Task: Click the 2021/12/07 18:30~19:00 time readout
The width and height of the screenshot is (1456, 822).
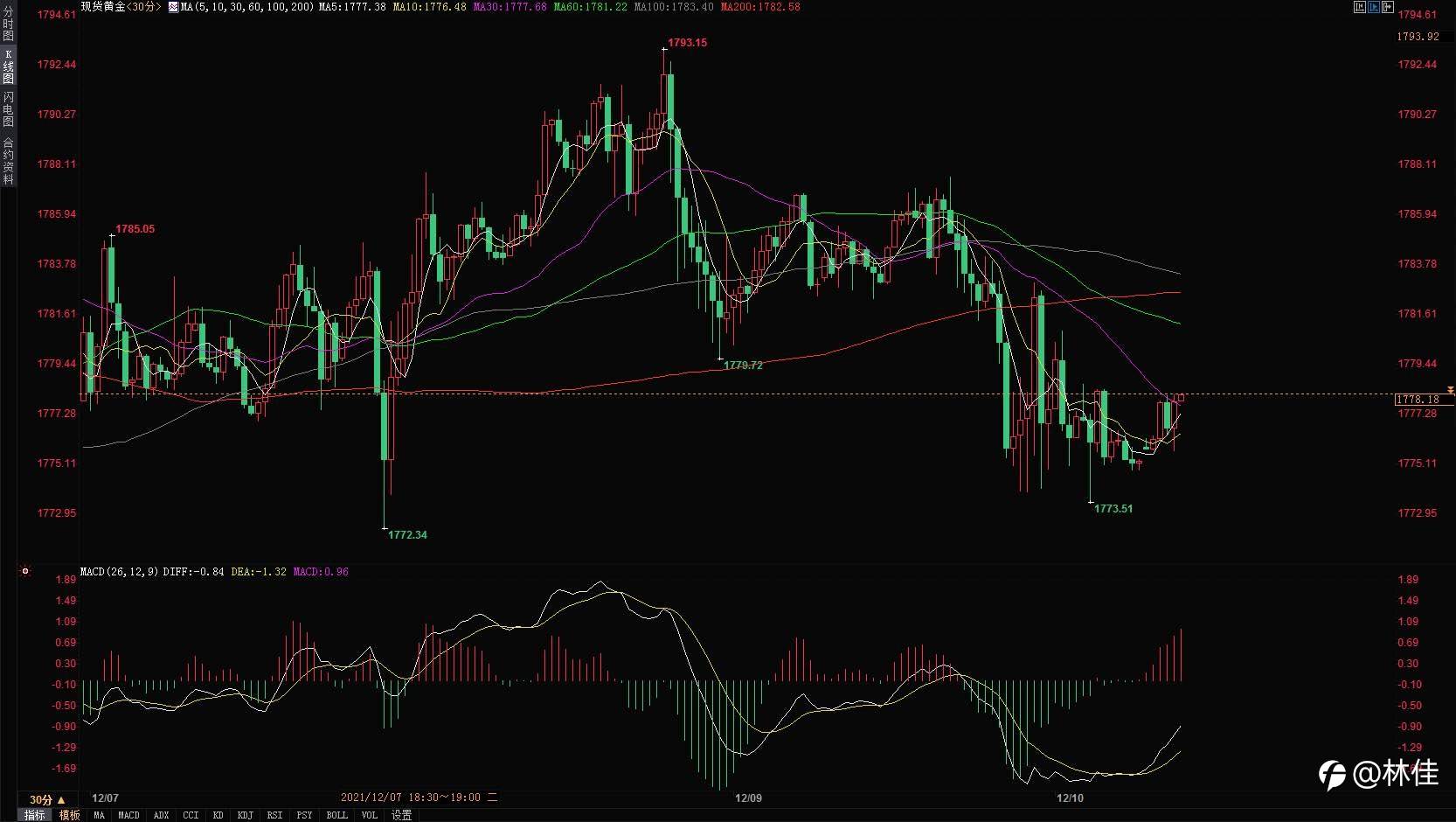Action: click(419, 798)
